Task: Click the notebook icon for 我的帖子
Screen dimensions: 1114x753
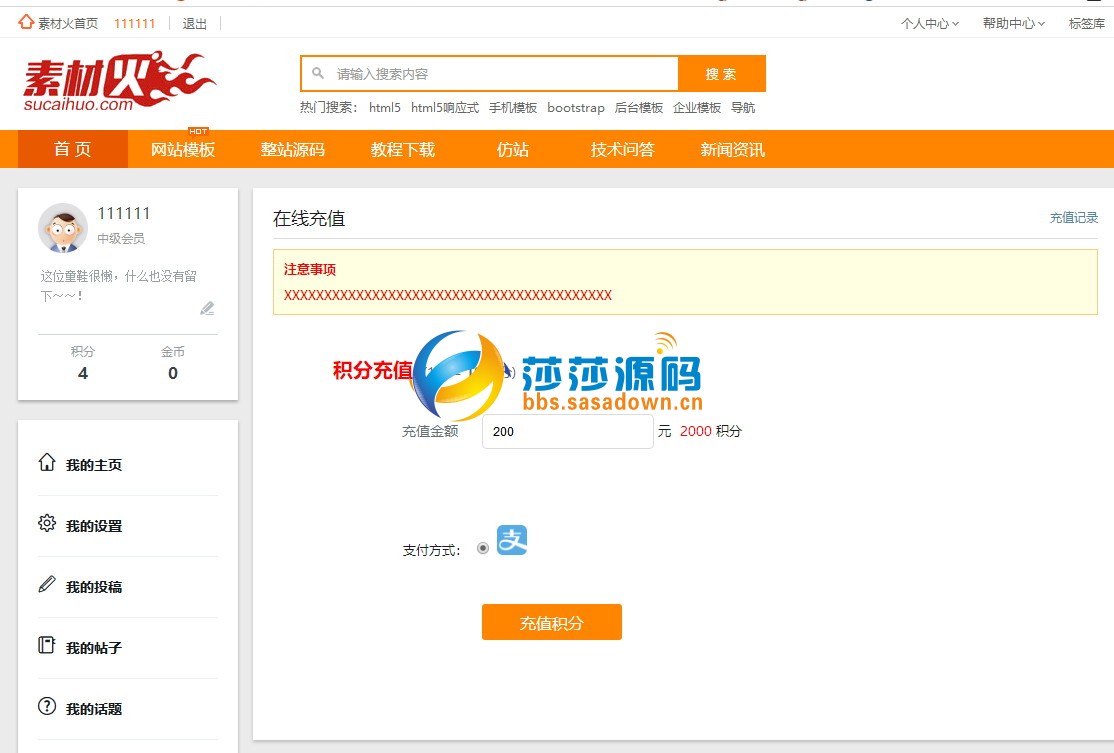Action: (x=47, y=645)
